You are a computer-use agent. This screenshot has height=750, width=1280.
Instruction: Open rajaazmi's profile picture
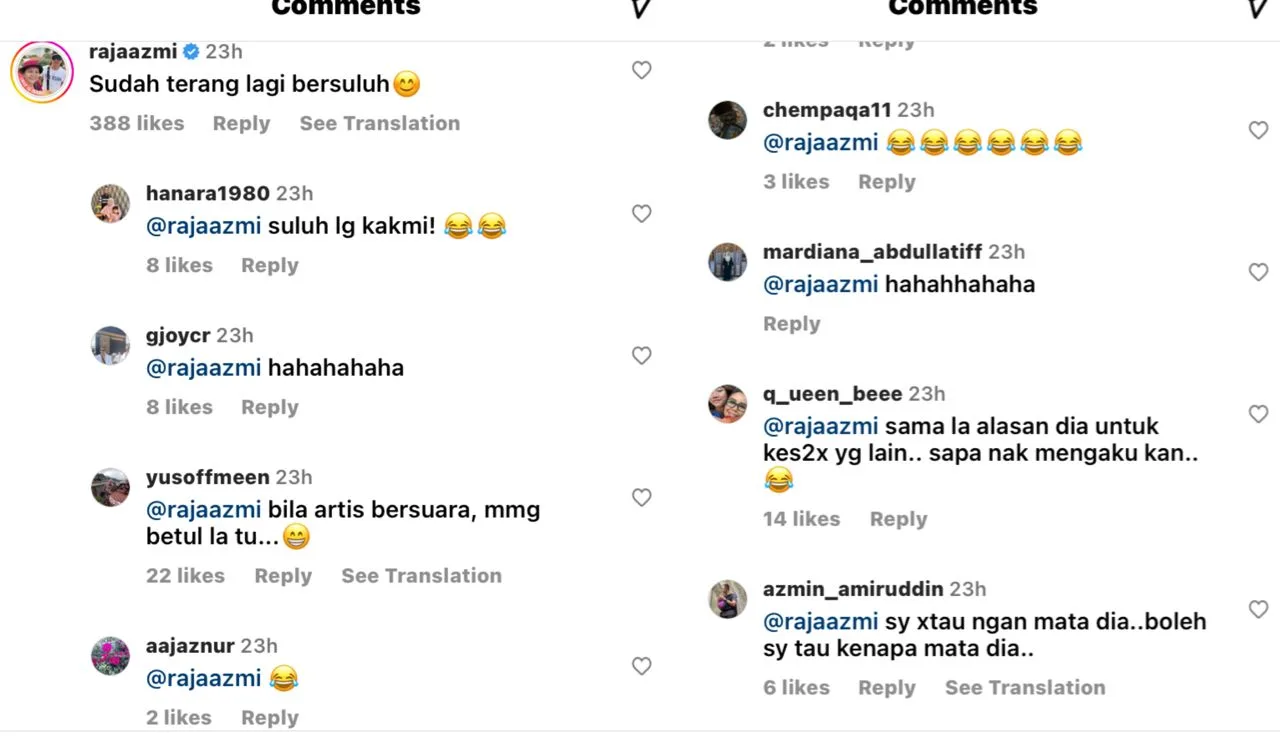coord(42,73)
